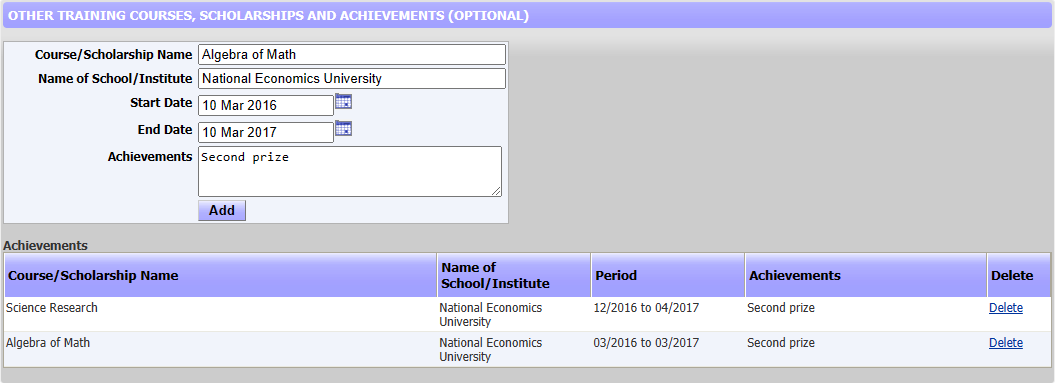This screenshot has width=1055, height=383.
Task: Open the Start Date calendar picker icon
Action: coord(344,102)
